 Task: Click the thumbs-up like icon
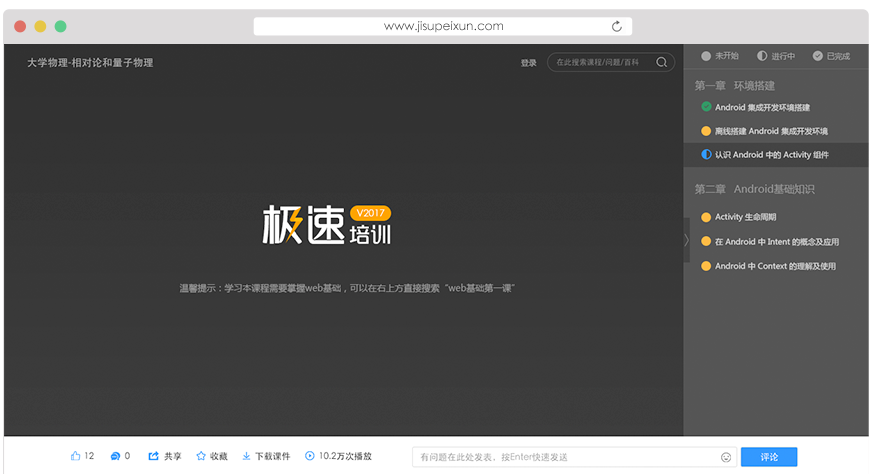click(x=76, y=456)
